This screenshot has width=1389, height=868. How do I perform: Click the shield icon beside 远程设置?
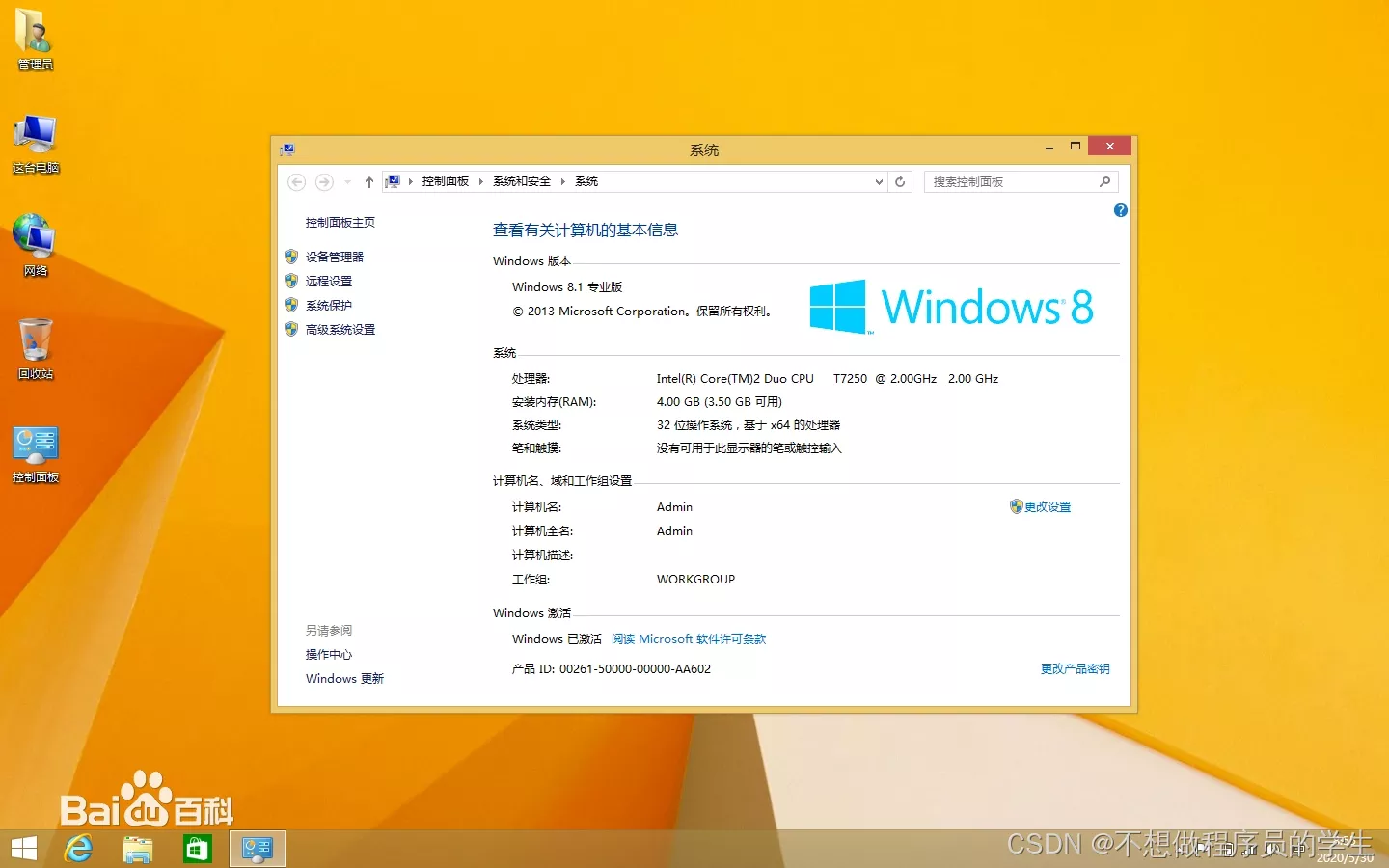291,281
